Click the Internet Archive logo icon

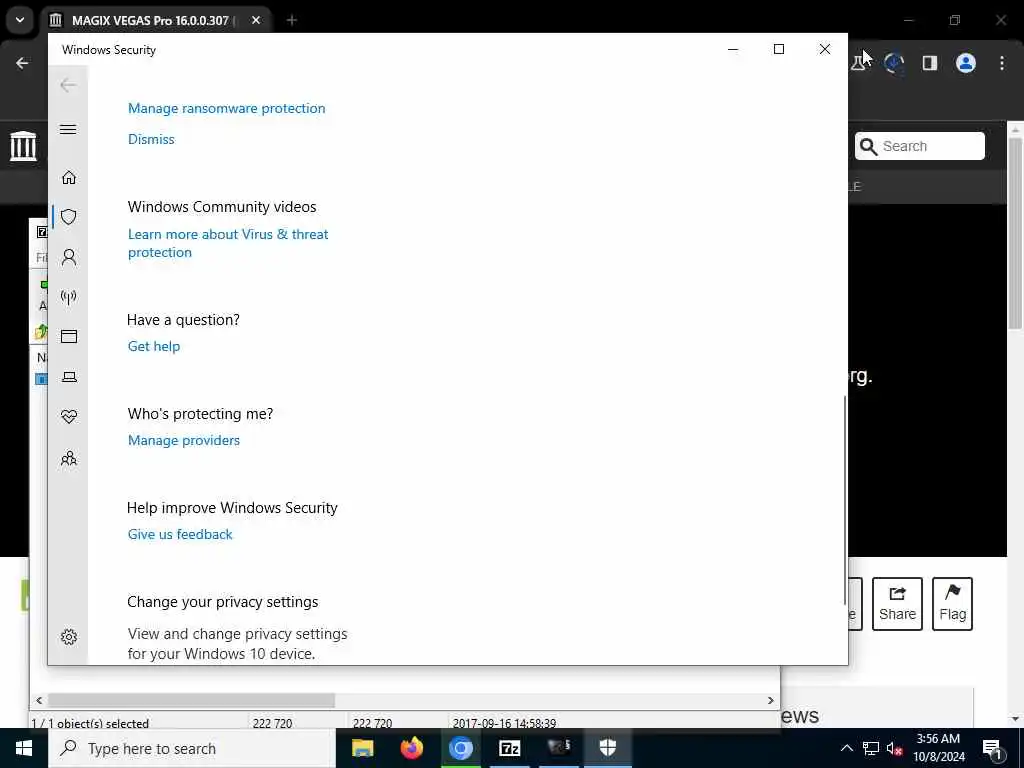click(x=23, y=146)
